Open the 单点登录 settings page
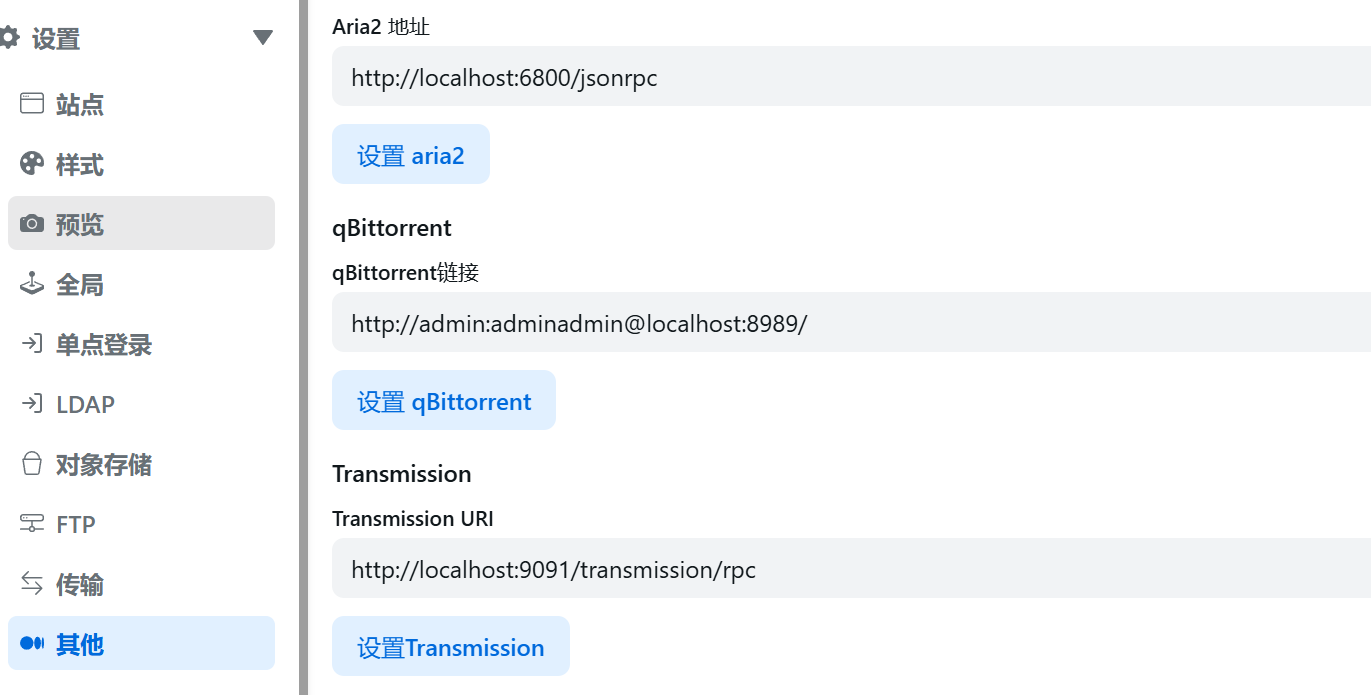Image resolution: width=1371 pixels, height=695 pixels. click(104, 345)
